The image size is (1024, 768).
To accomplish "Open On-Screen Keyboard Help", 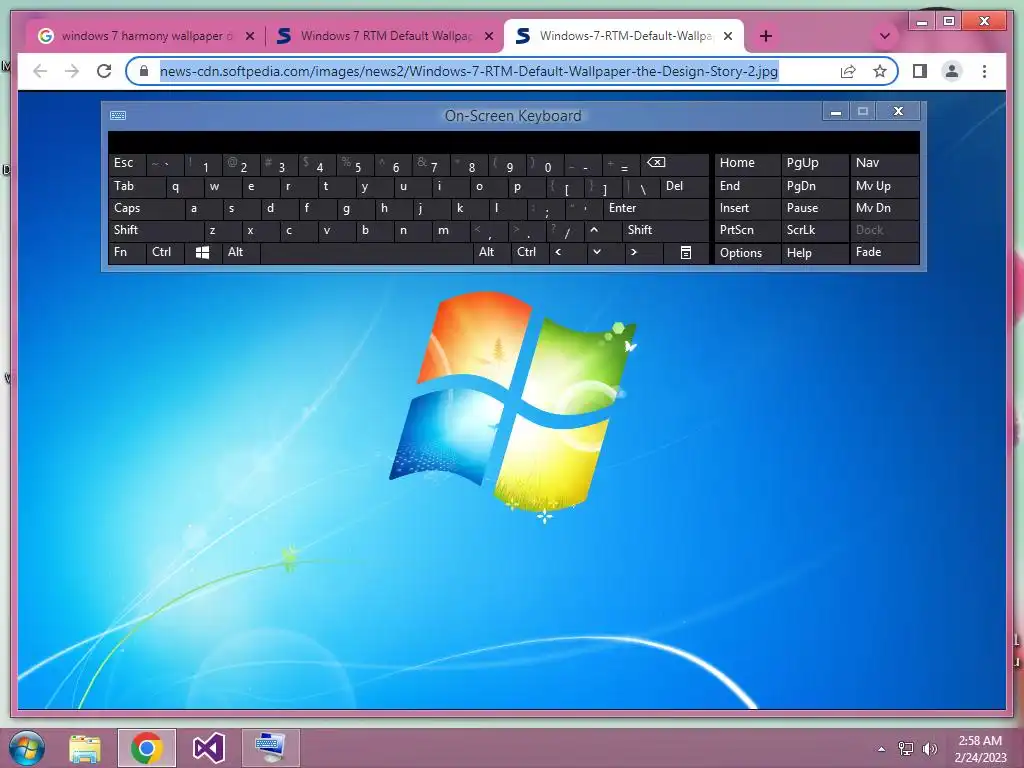I will 815,253.
